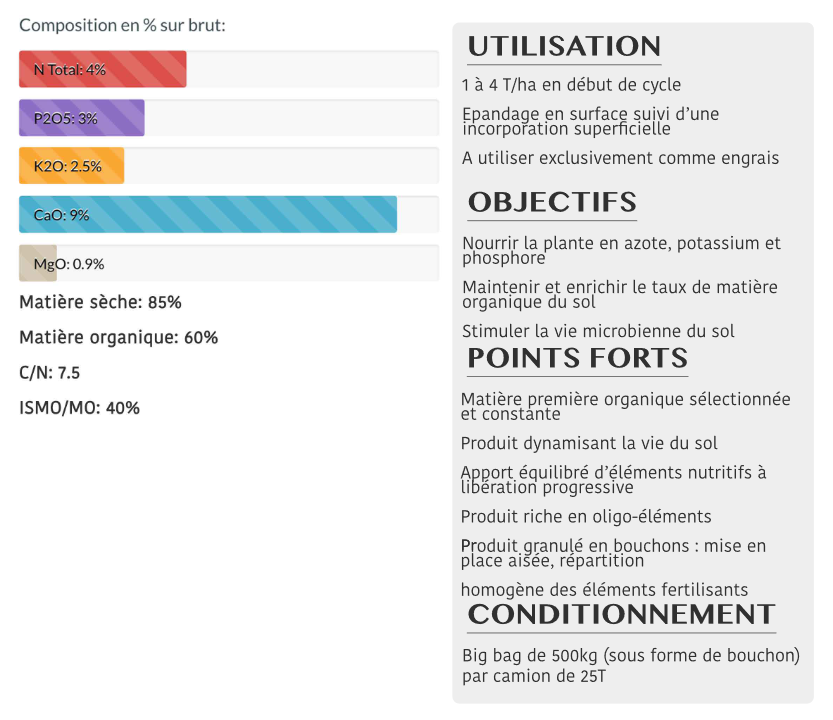Select the 'ISMO/MO: 40%' value
Image resolution: width=833 pixels, height=720 pixels.
tap(79, 408)
